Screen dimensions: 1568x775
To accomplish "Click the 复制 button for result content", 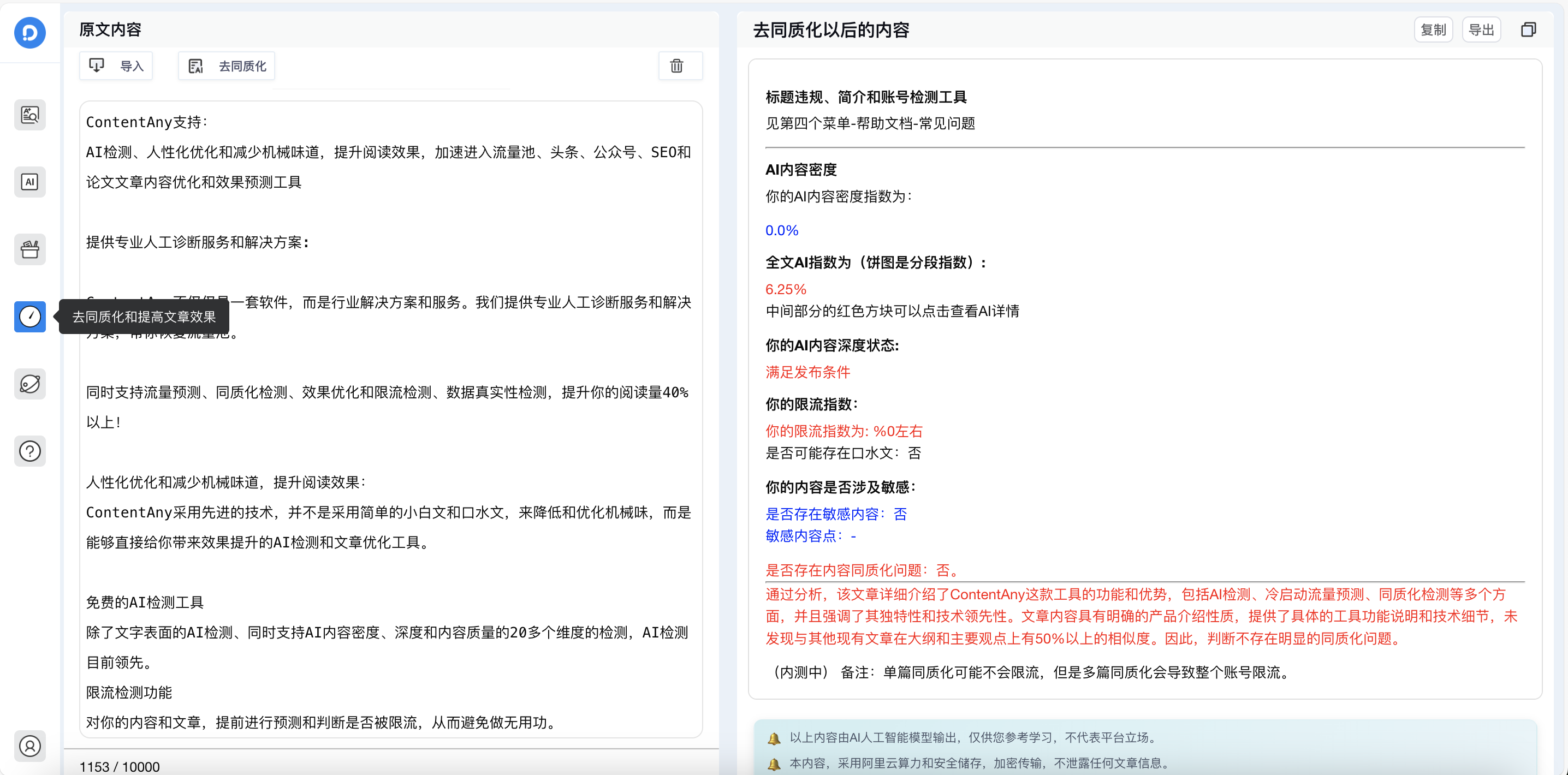I will 1433,28.
